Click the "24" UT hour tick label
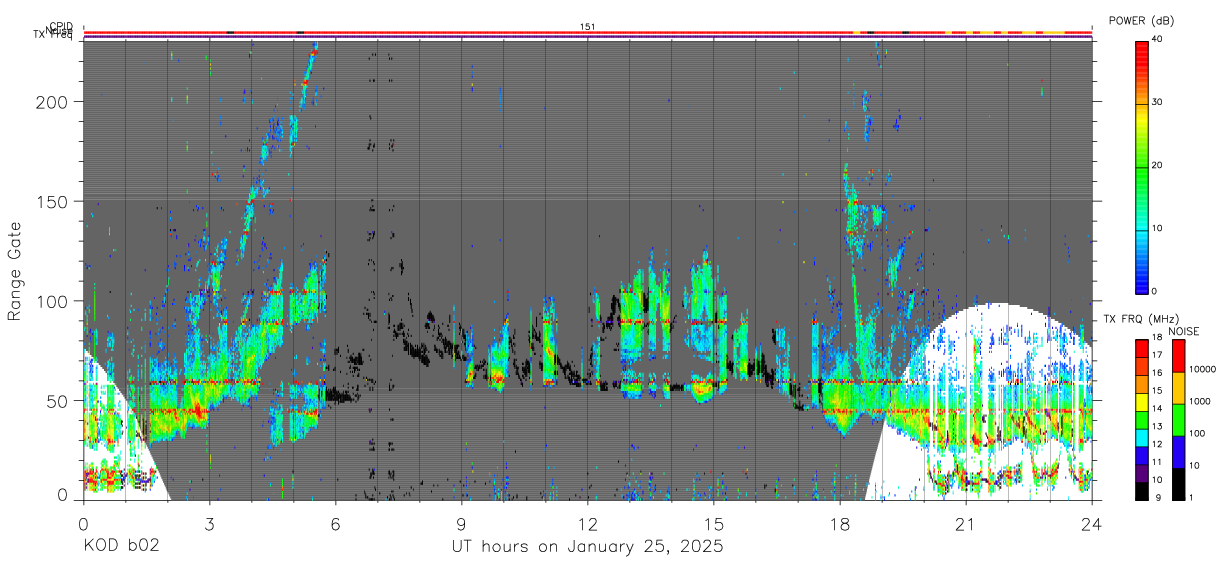This screenshot has width=1228, height=567. click(x=1092, y=523)
